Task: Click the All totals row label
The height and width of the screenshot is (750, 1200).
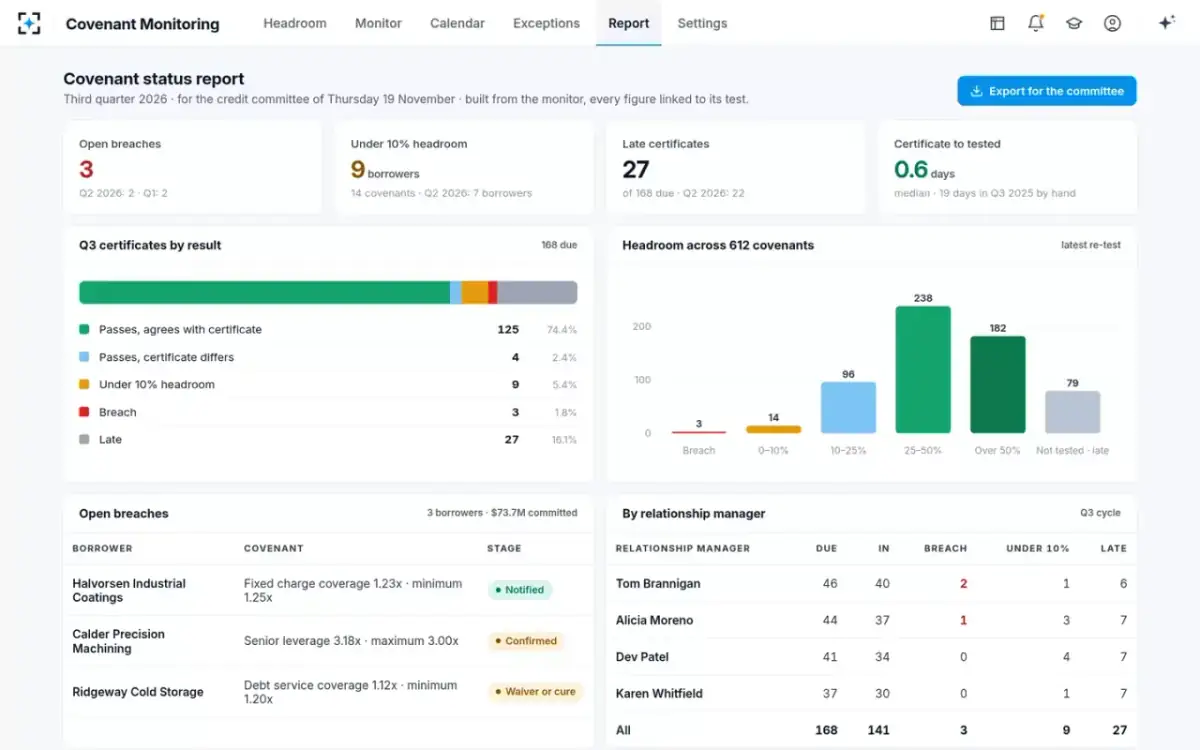Action: (623, 730)
